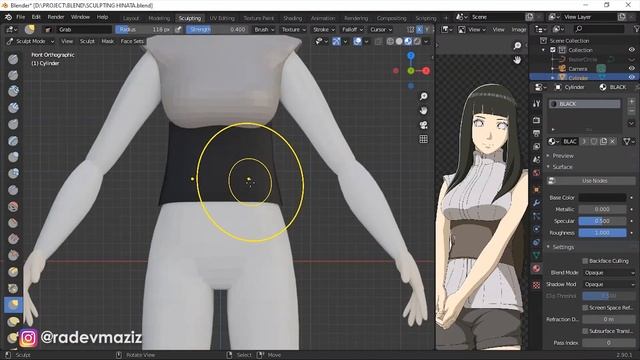Open the Texture dropdown in header
Viewport: 640px width, 360px height.
(293, 29)
